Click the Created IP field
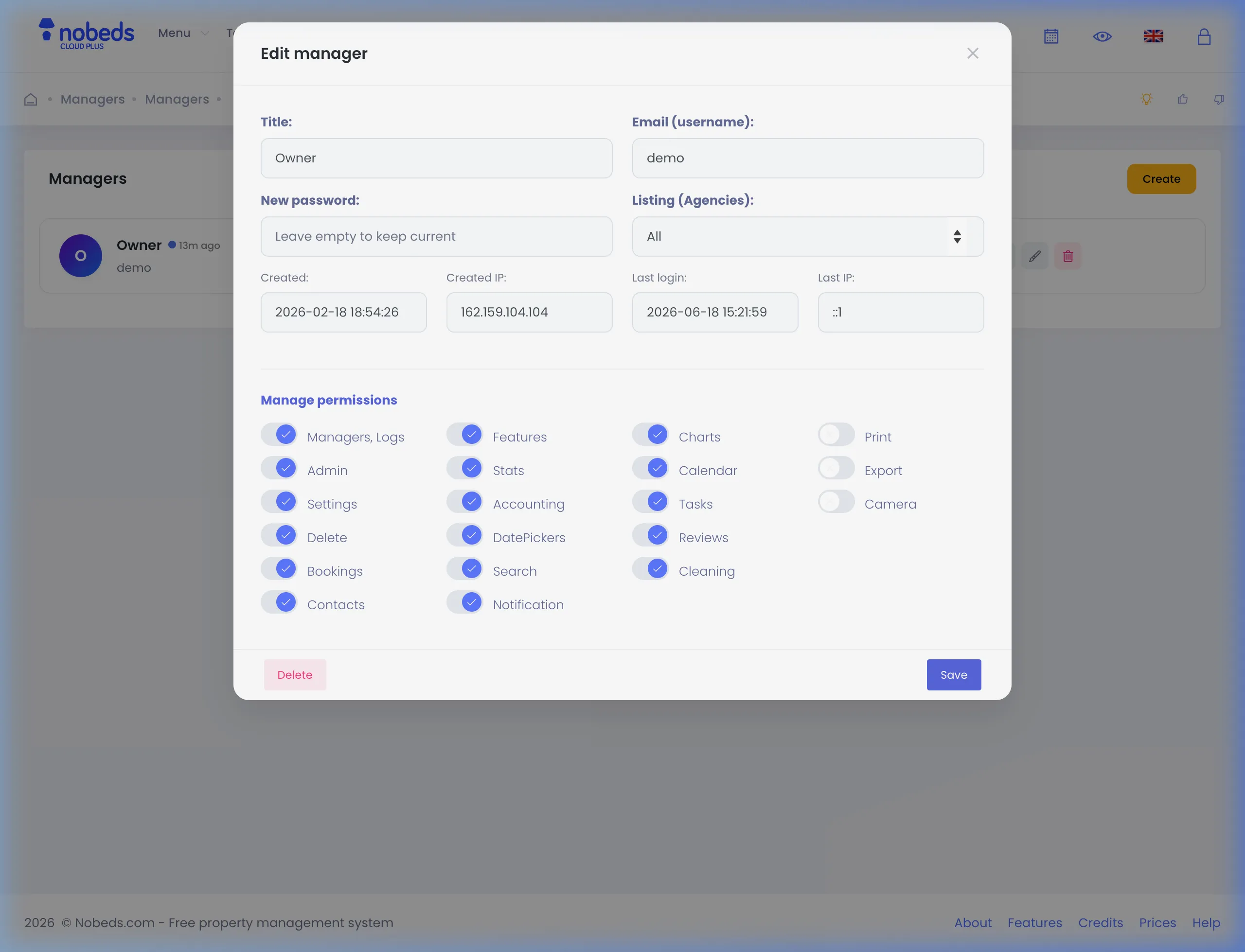Image resolution: width=1245 pixels, height=952 pixels. [529, 312]
